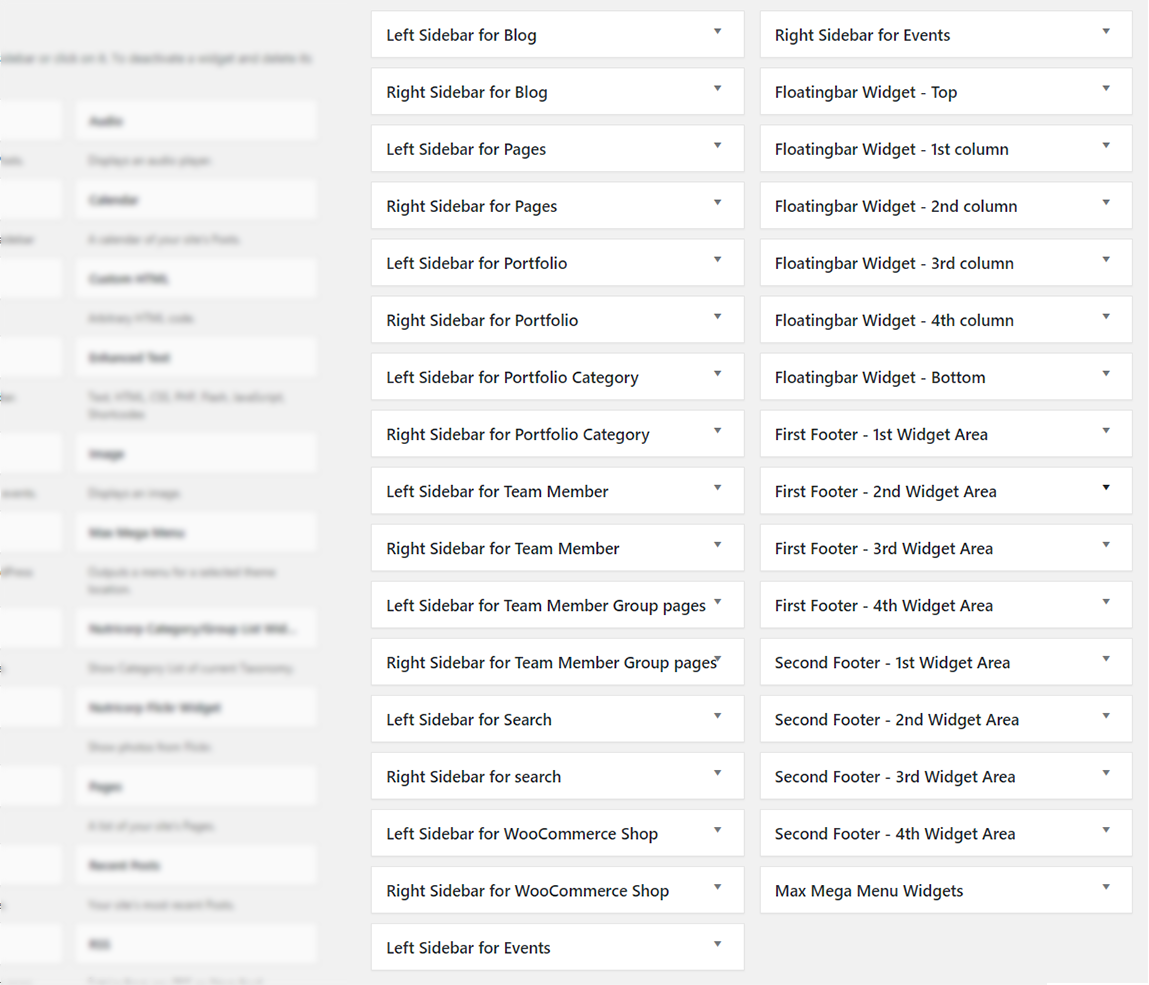The width and height of the screenshot is (1149, 985).
Task: Click the Right Sidebar for Pages arrow icon
Action: click(x=717, y=203)
